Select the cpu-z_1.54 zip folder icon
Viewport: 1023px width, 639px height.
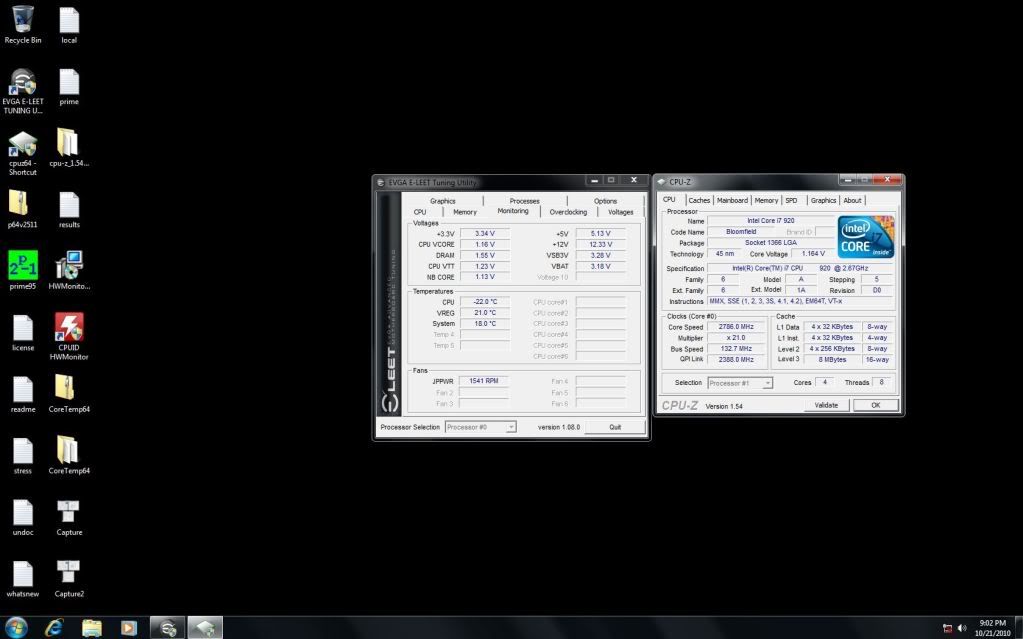click(69, 148)
